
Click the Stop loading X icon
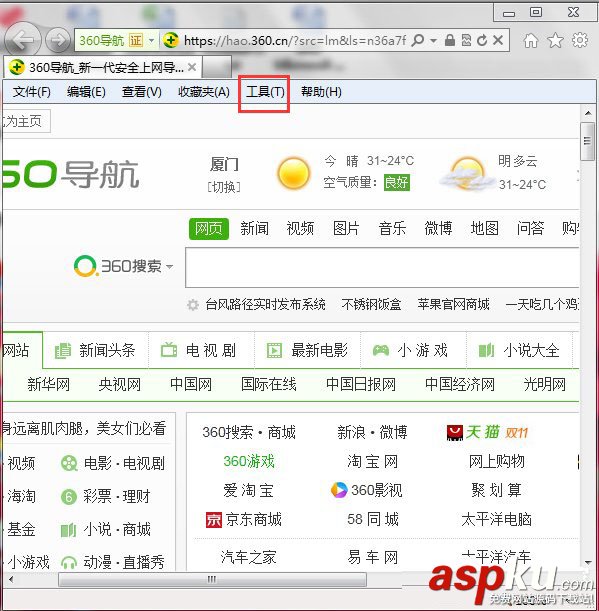pyautogui.click(x=498, y=40)
